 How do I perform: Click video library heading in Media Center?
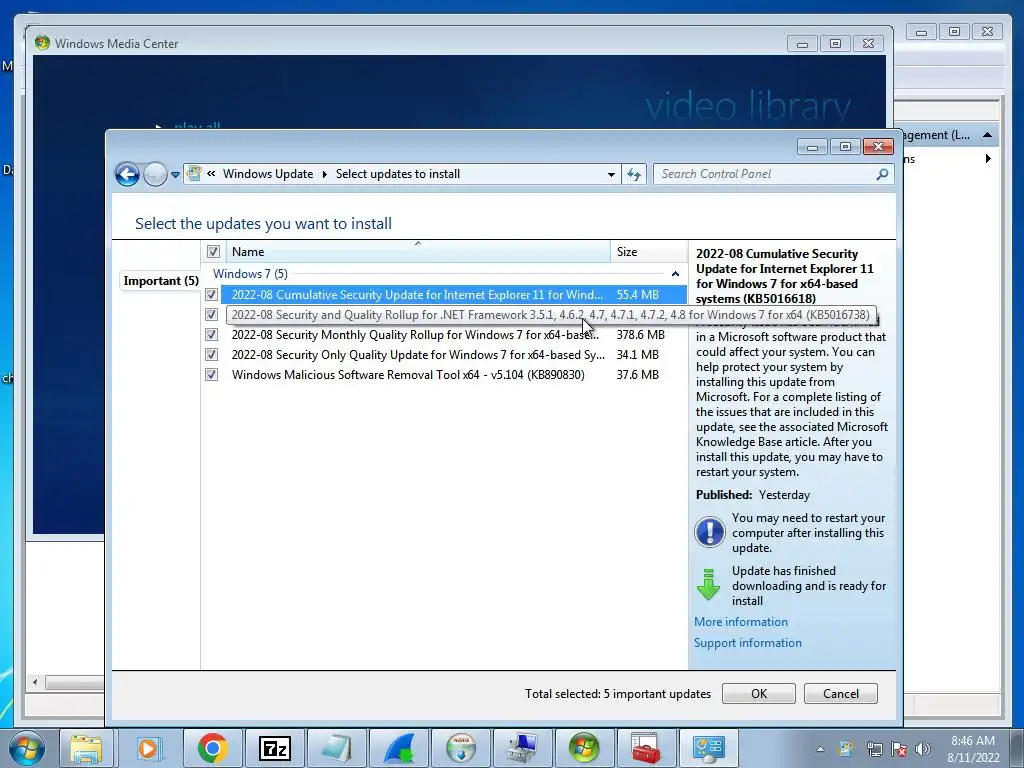748,106
